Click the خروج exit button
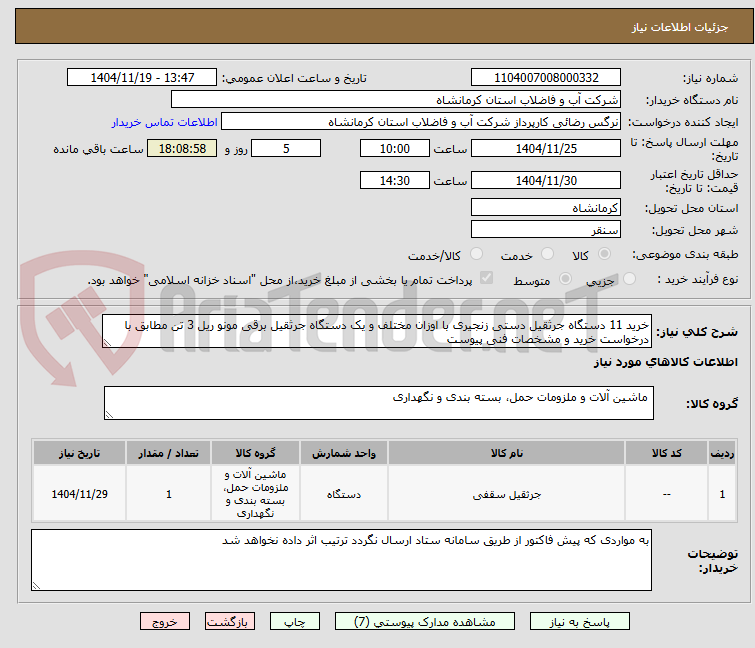755x648 pixels. tap(165, 621)
